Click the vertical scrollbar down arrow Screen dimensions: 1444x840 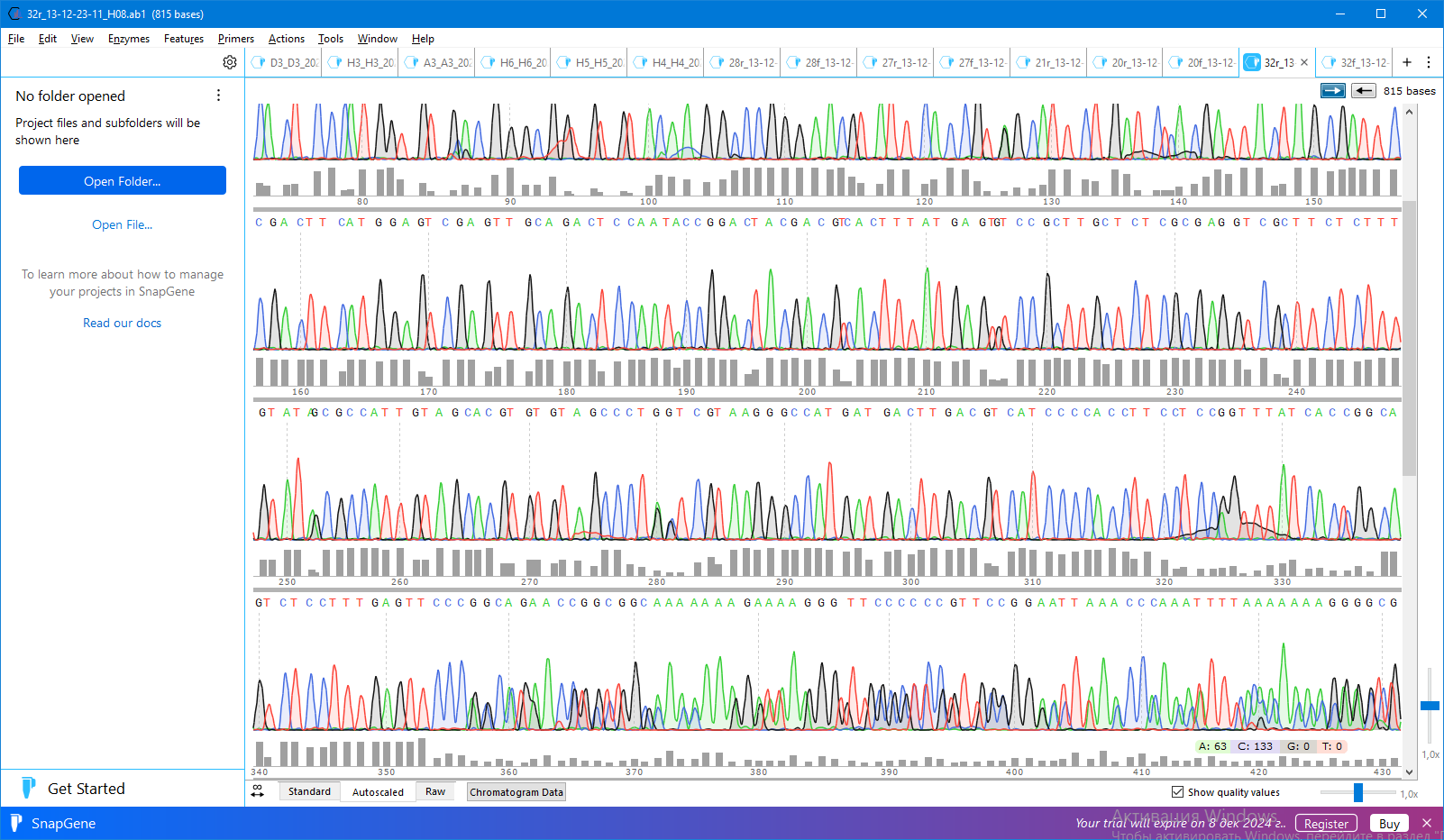click(x=1410, y=772)
